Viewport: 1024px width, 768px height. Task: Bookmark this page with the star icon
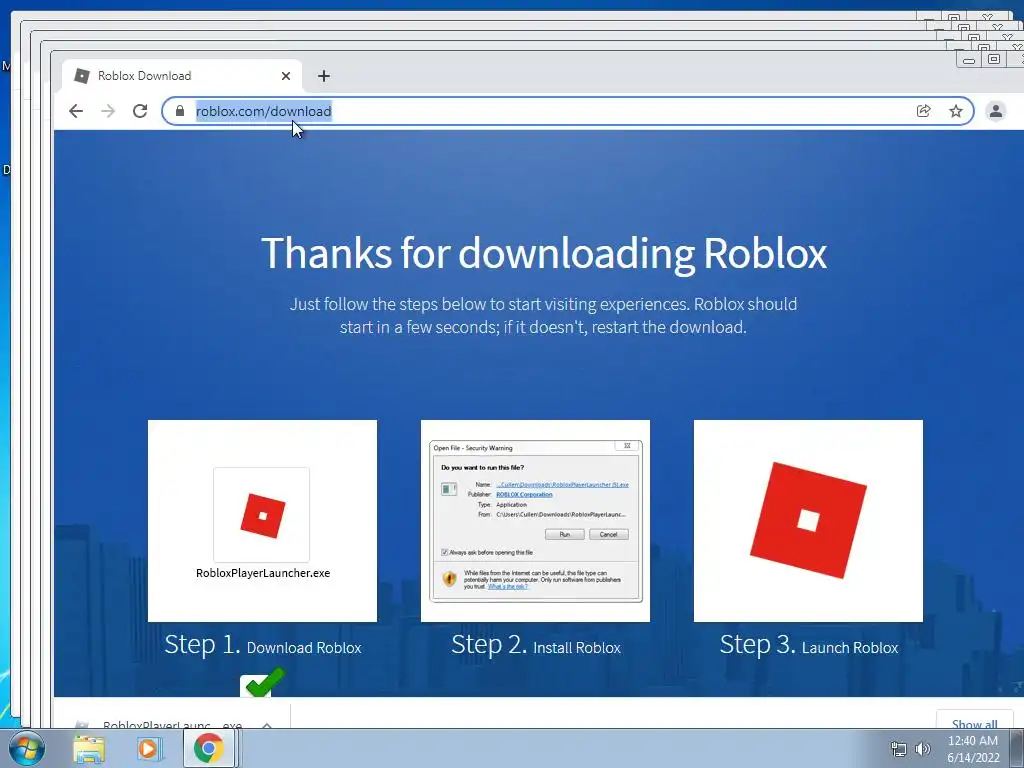(956, 111)
